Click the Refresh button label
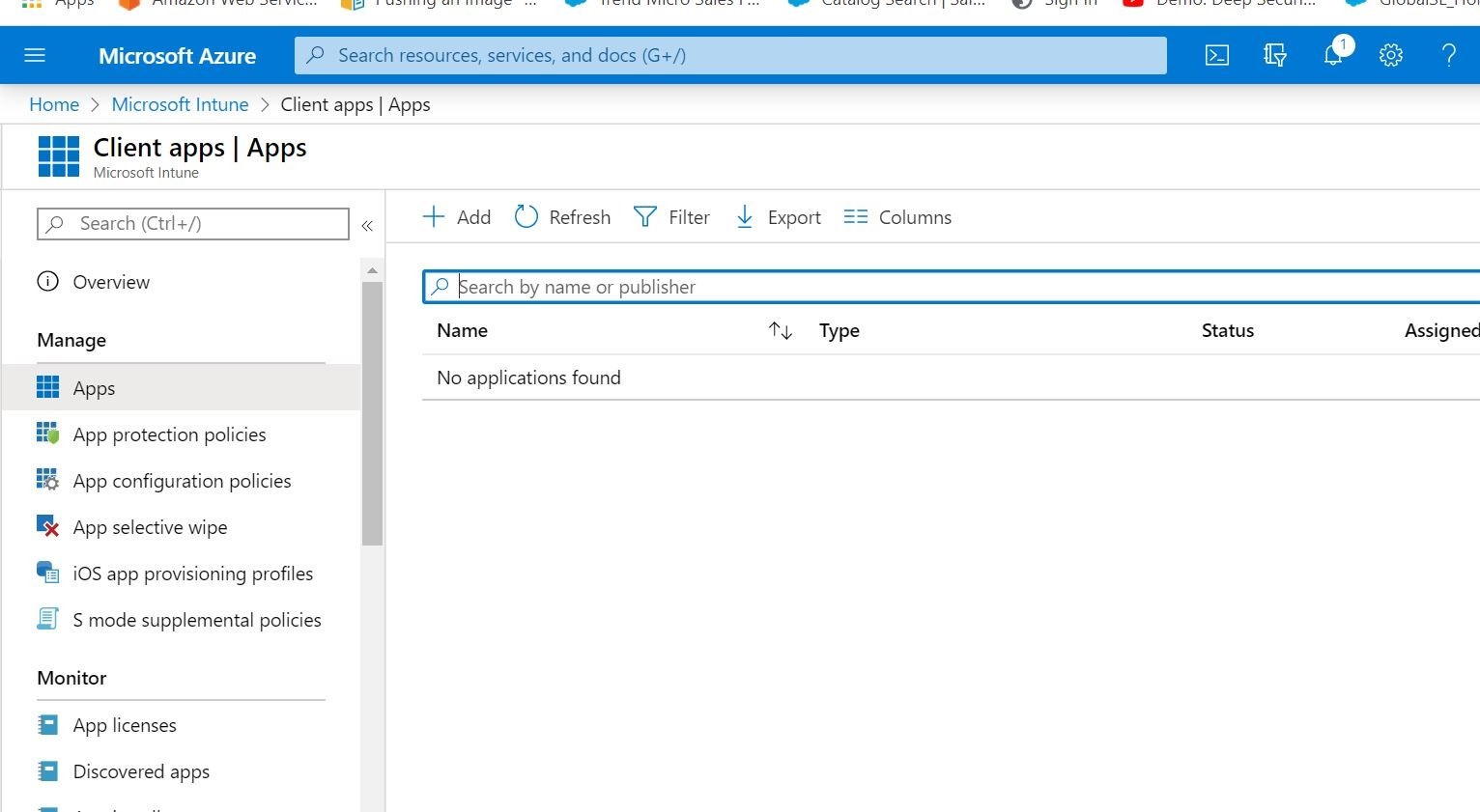 click(x=580, y=217)
